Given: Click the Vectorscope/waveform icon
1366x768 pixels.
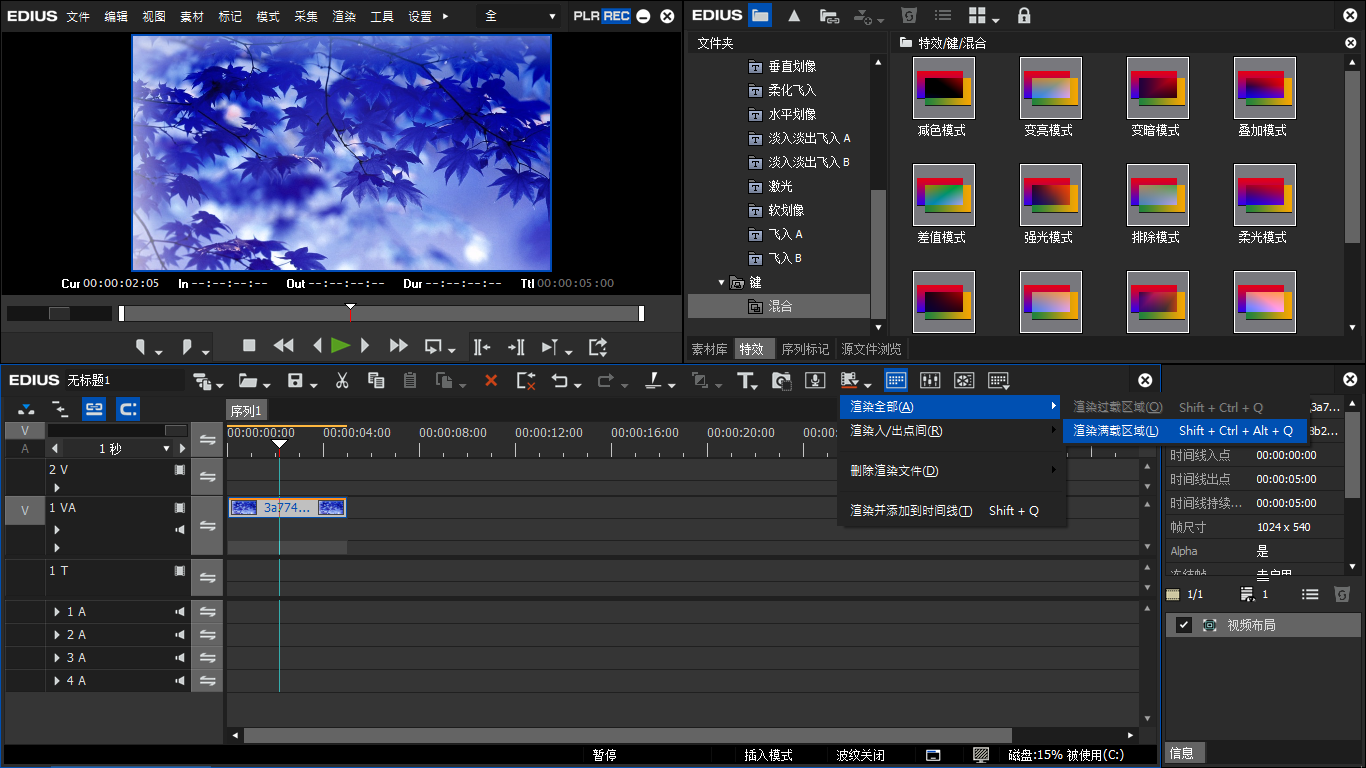Looking at the screenshot, I should (x=964, y=380).
